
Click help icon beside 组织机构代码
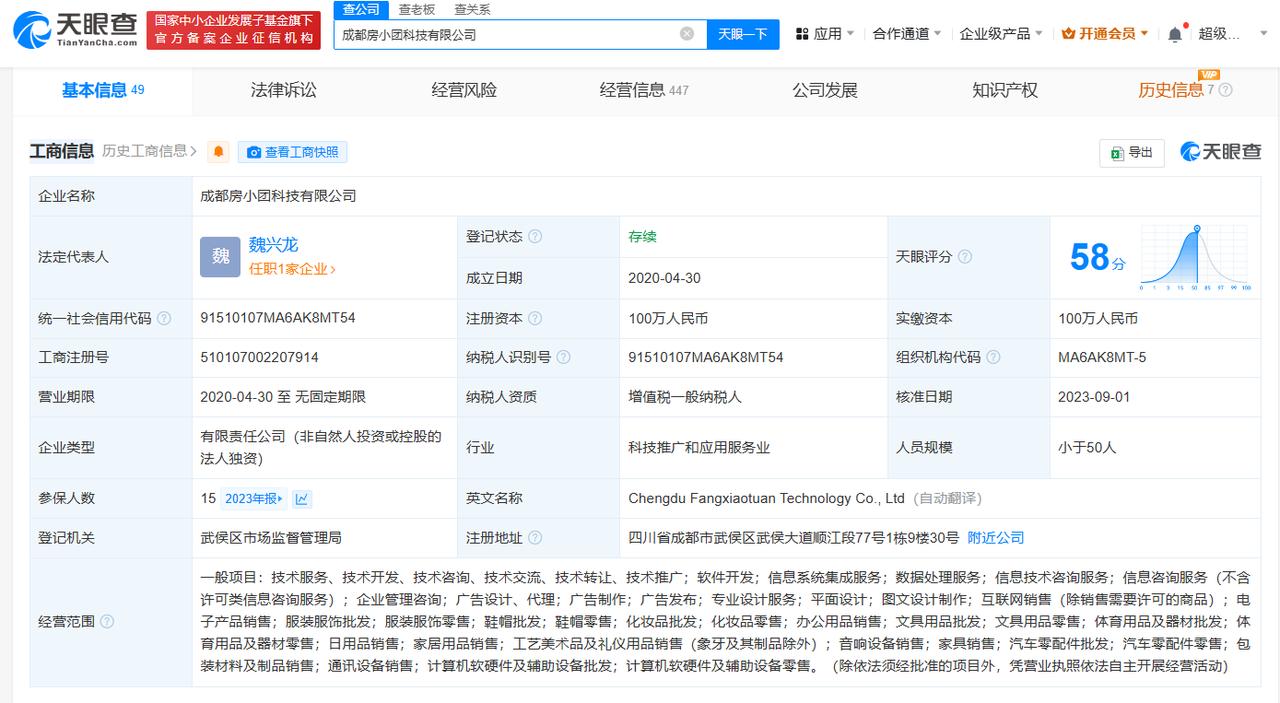coord(992,357)
